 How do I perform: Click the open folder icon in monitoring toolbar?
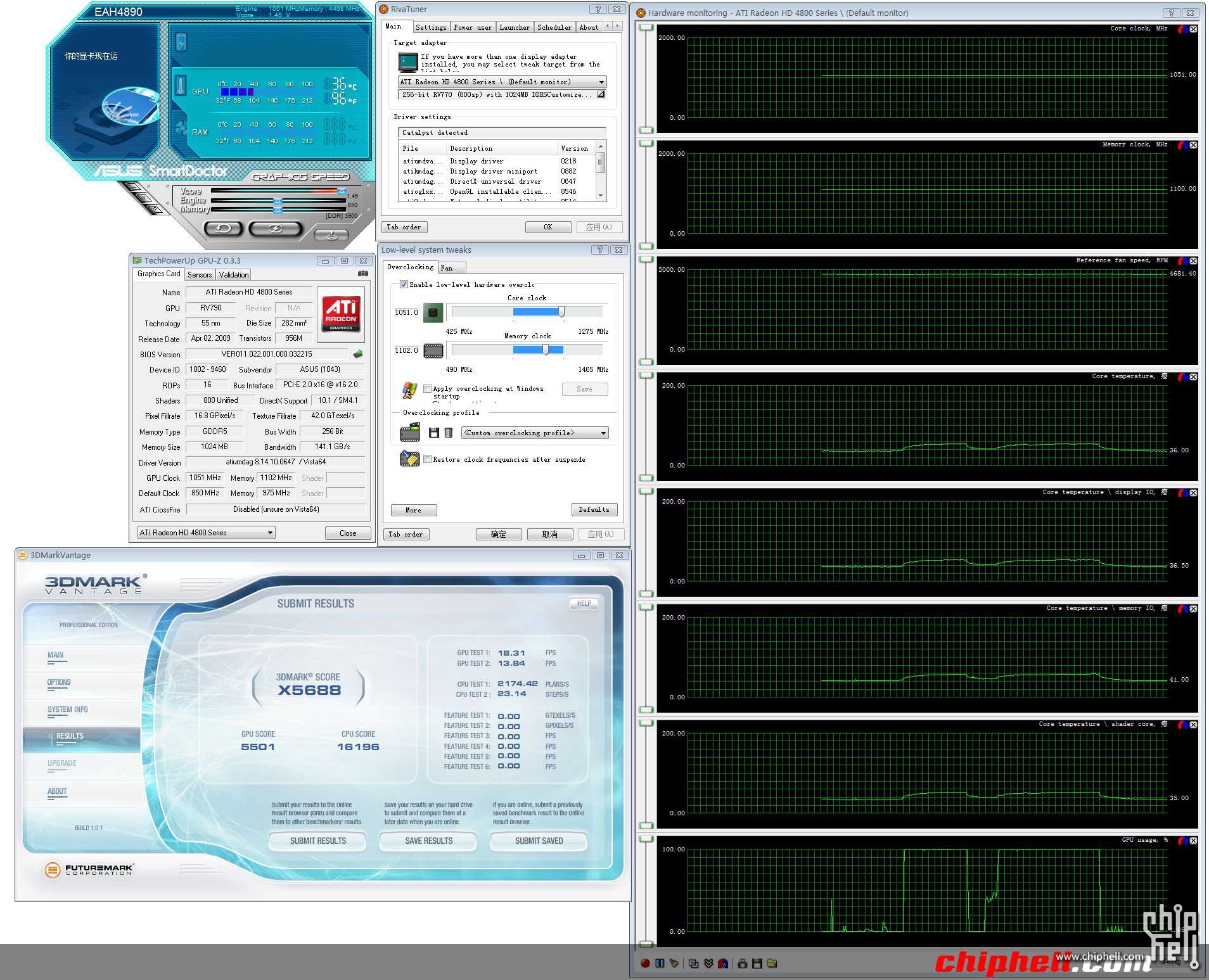(772, 964)
